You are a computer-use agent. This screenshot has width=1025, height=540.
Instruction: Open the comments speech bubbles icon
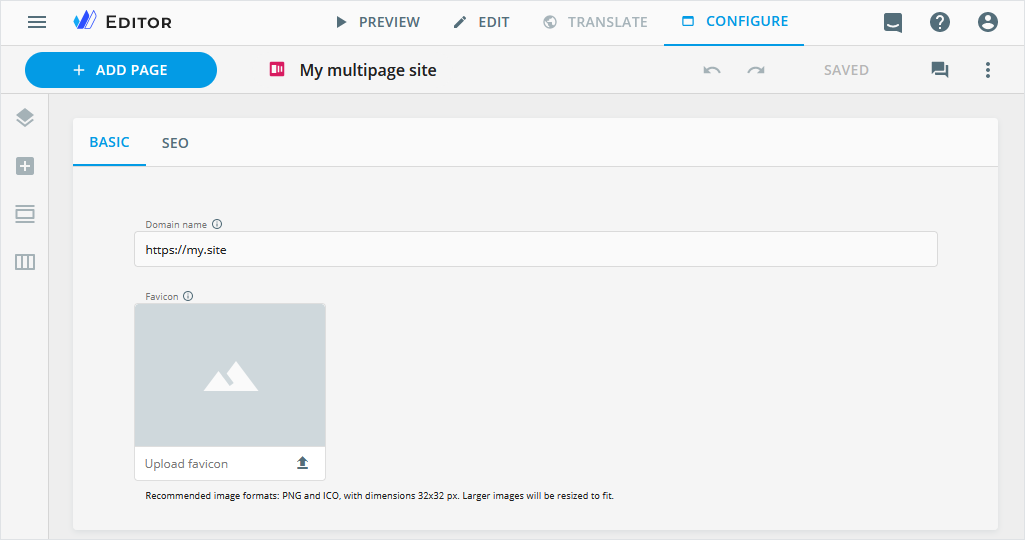pos(939,69)
